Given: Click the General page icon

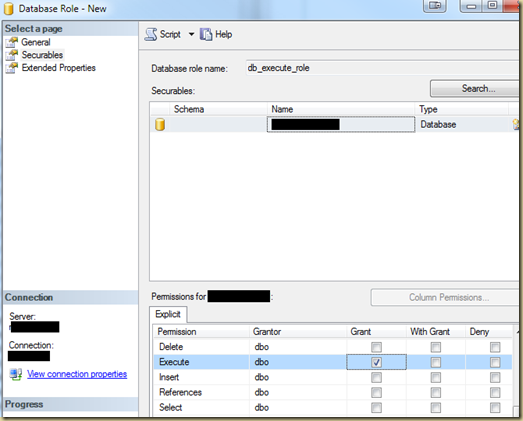Looking at the screenshot, I should click(12, 42).
